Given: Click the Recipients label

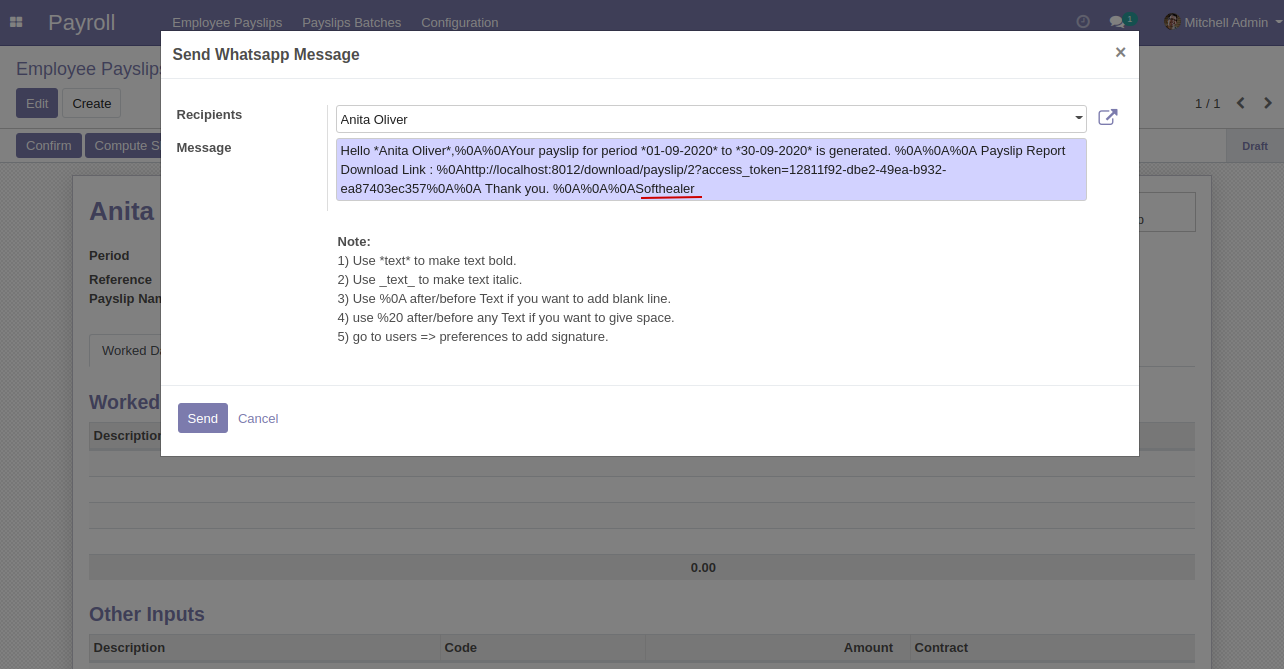Looking at the screenshot, I should [209, 114].
